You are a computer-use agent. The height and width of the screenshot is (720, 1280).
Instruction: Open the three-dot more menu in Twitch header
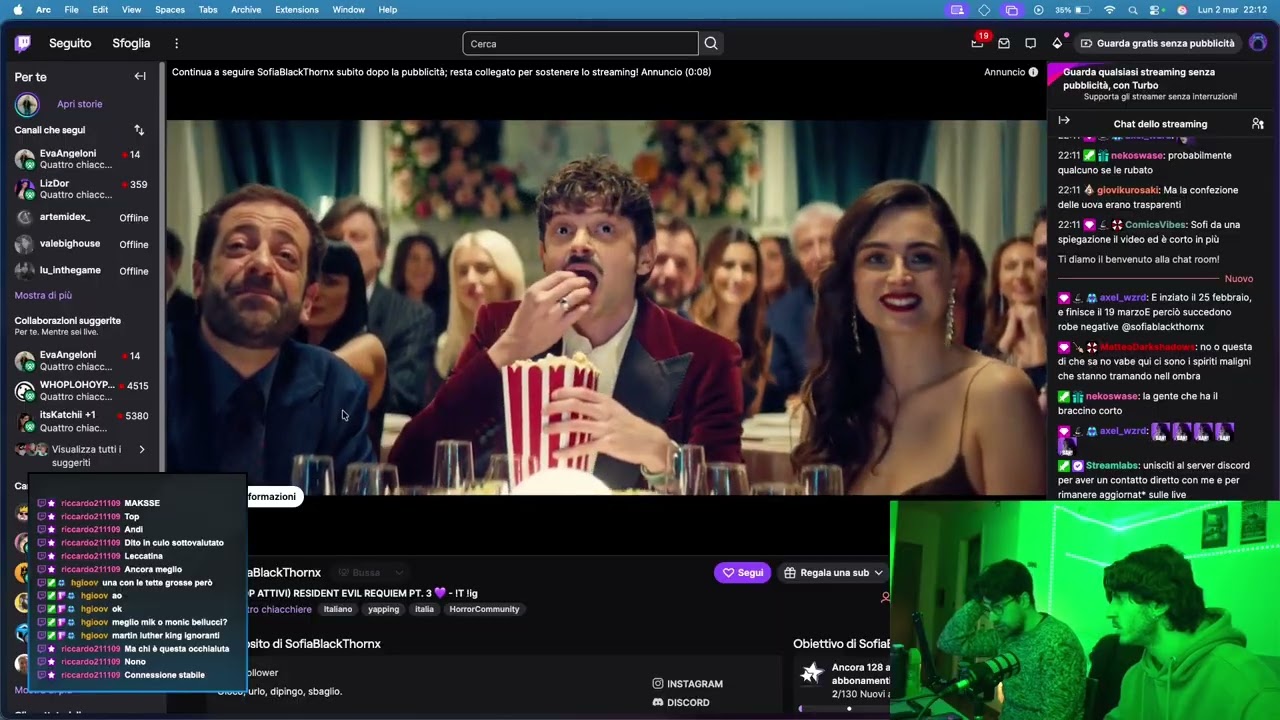pos(176,43)
